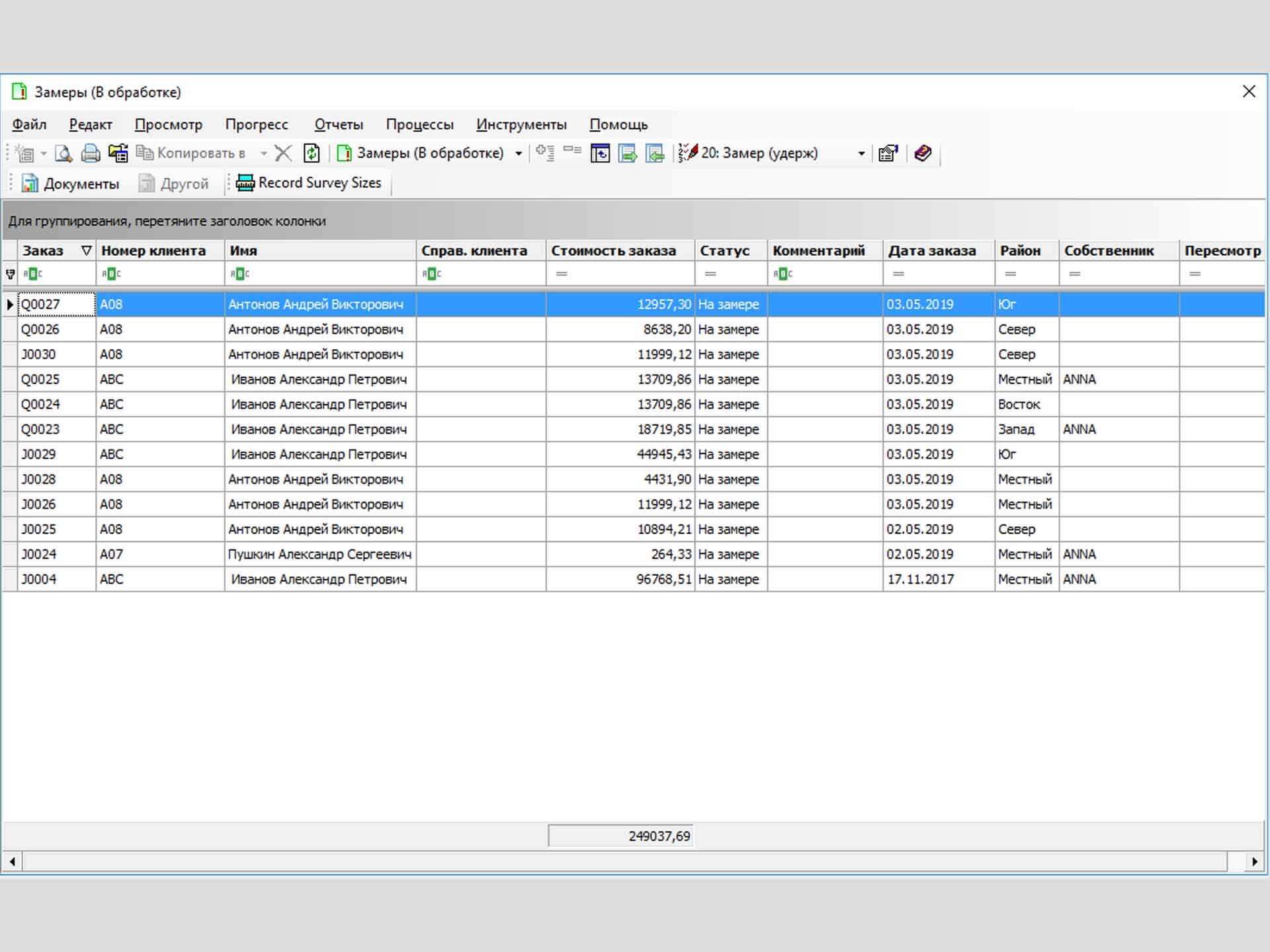This screenshot has height=952, width=1270.
Task: Sort by Заказ column header
Action: tap(44, 251)
